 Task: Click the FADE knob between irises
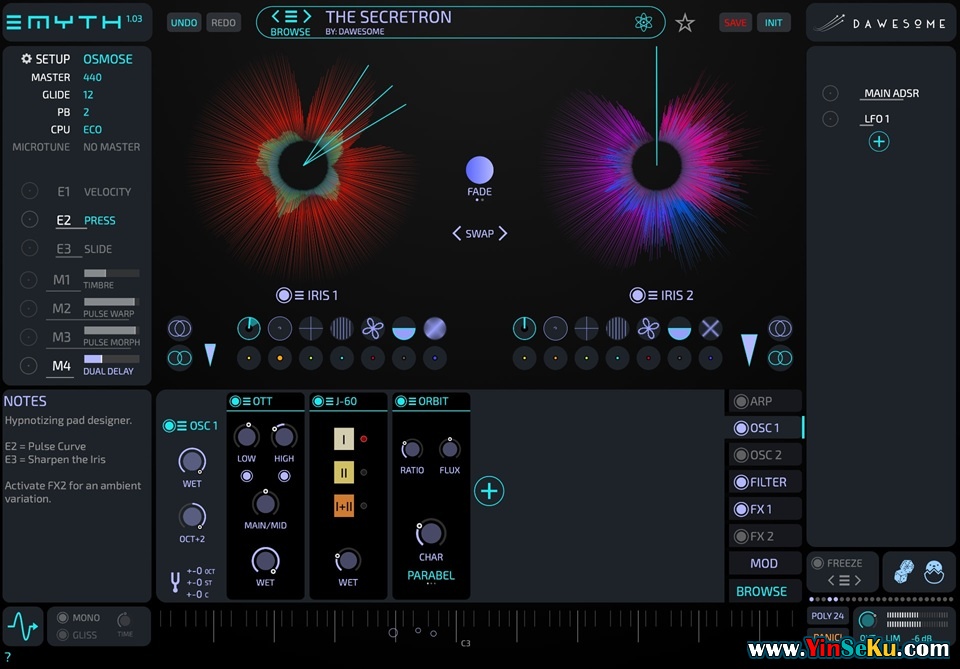pos(480,170)
